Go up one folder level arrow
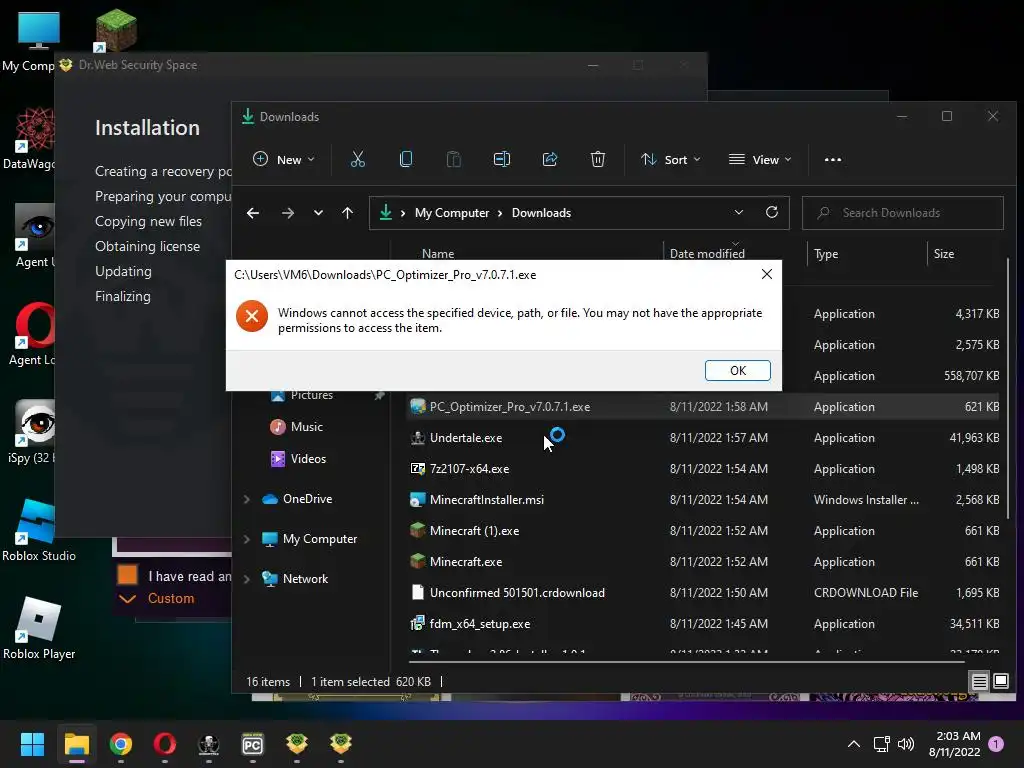The height and width of the screenshot is (768, 1024). pyautogui.click(x=347, y=213)
